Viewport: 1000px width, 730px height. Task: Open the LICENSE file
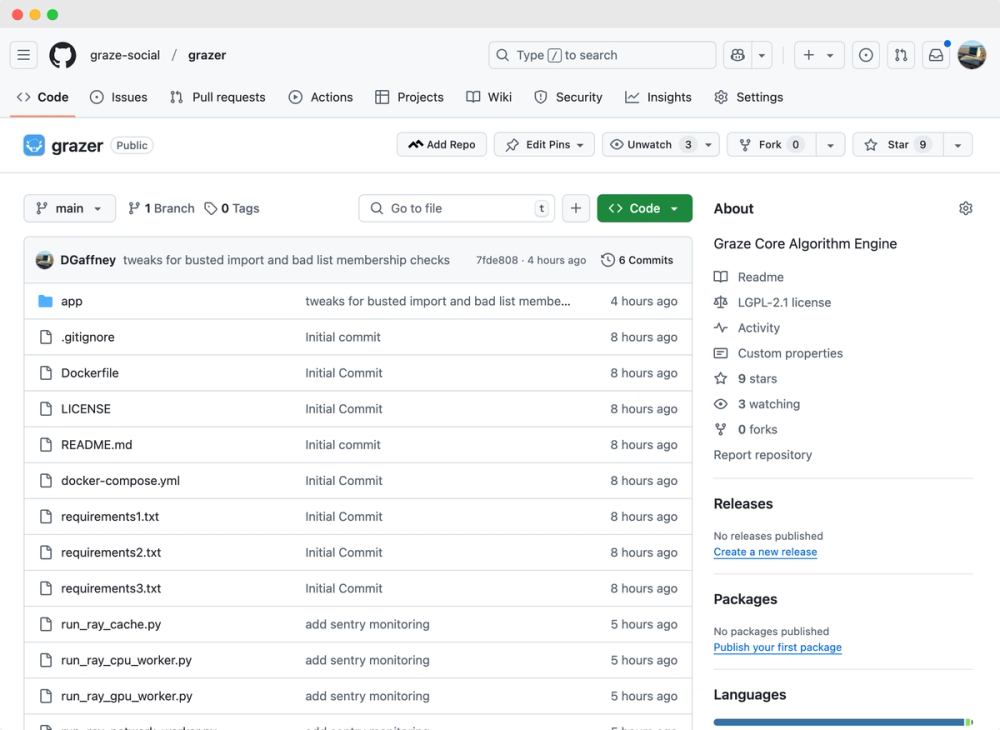(x=86, y=409)
